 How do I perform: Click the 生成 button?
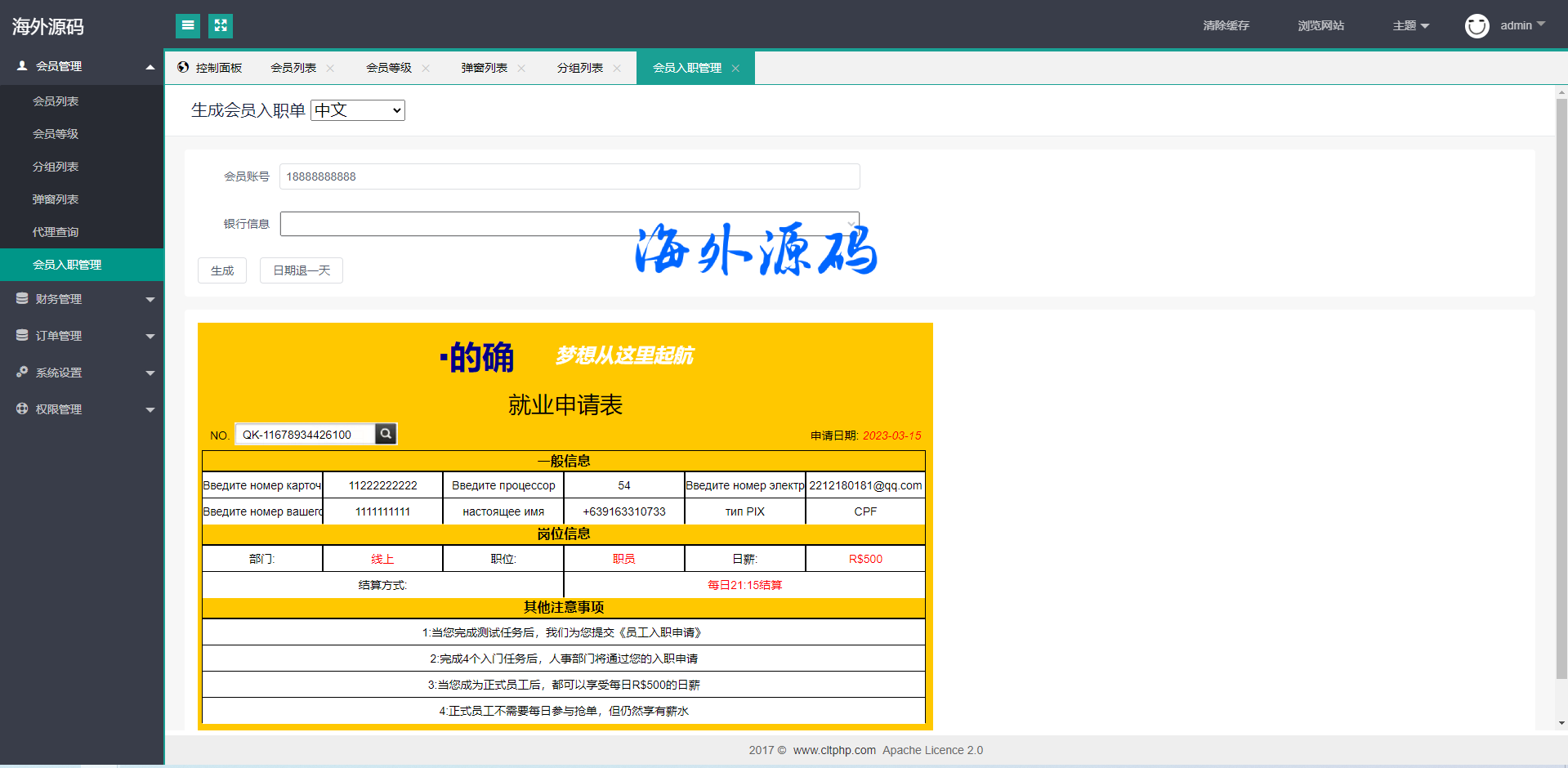222,270
